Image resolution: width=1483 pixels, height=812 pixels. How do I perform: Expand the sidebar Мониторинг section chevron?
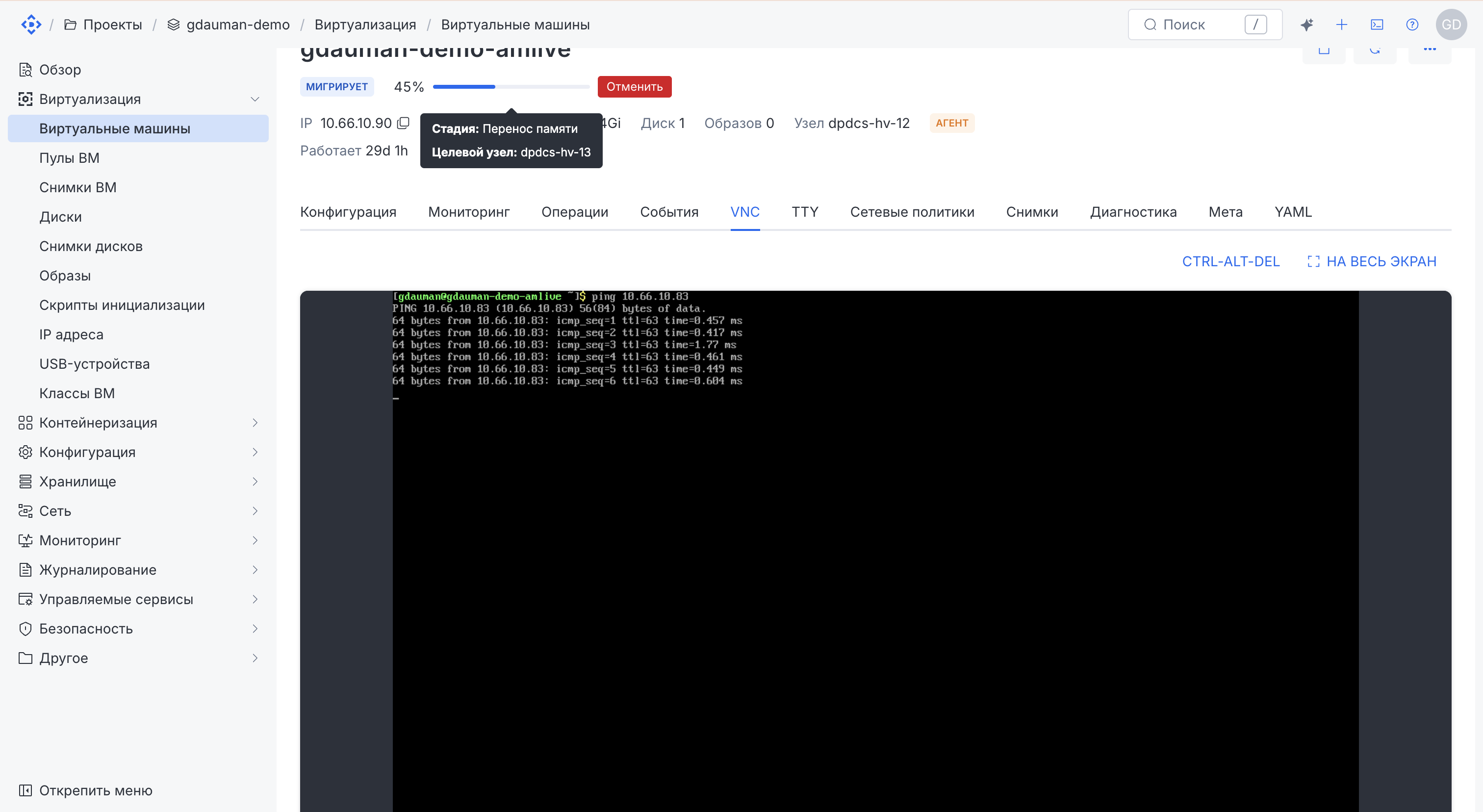tap(255, 540)
